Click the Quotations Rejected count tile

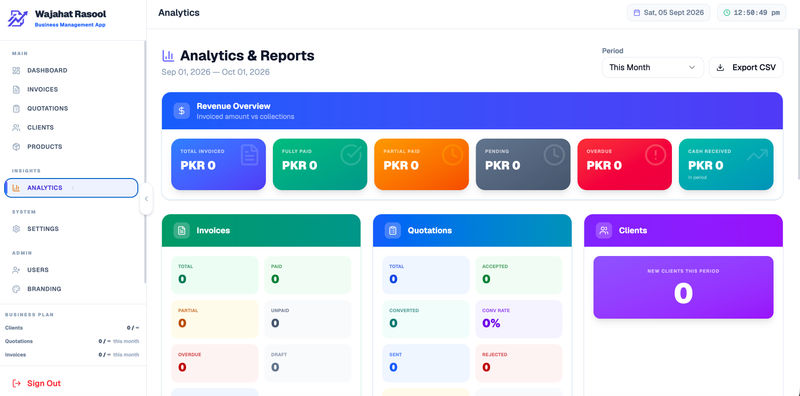point(519,363)
